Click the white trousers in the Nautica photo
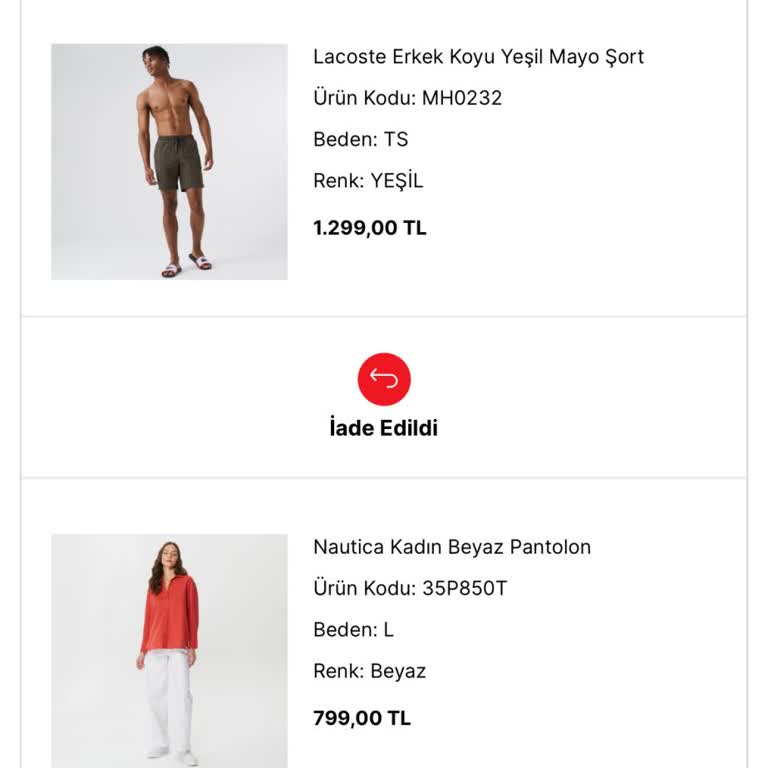 pos(169,695)
